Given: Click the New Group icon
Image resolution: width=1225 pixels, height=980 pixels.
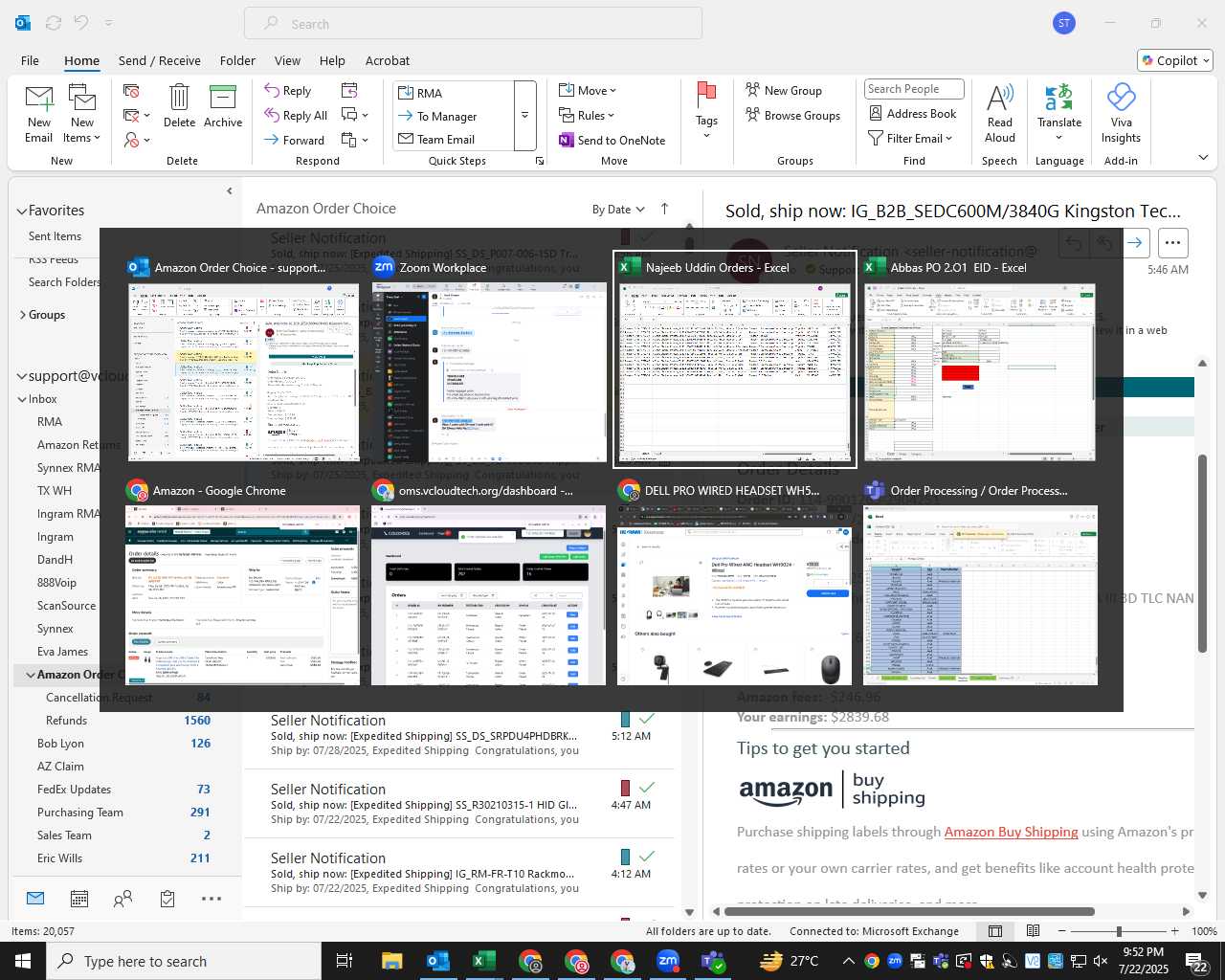Looking at the screenshot, I should (753, 90).
